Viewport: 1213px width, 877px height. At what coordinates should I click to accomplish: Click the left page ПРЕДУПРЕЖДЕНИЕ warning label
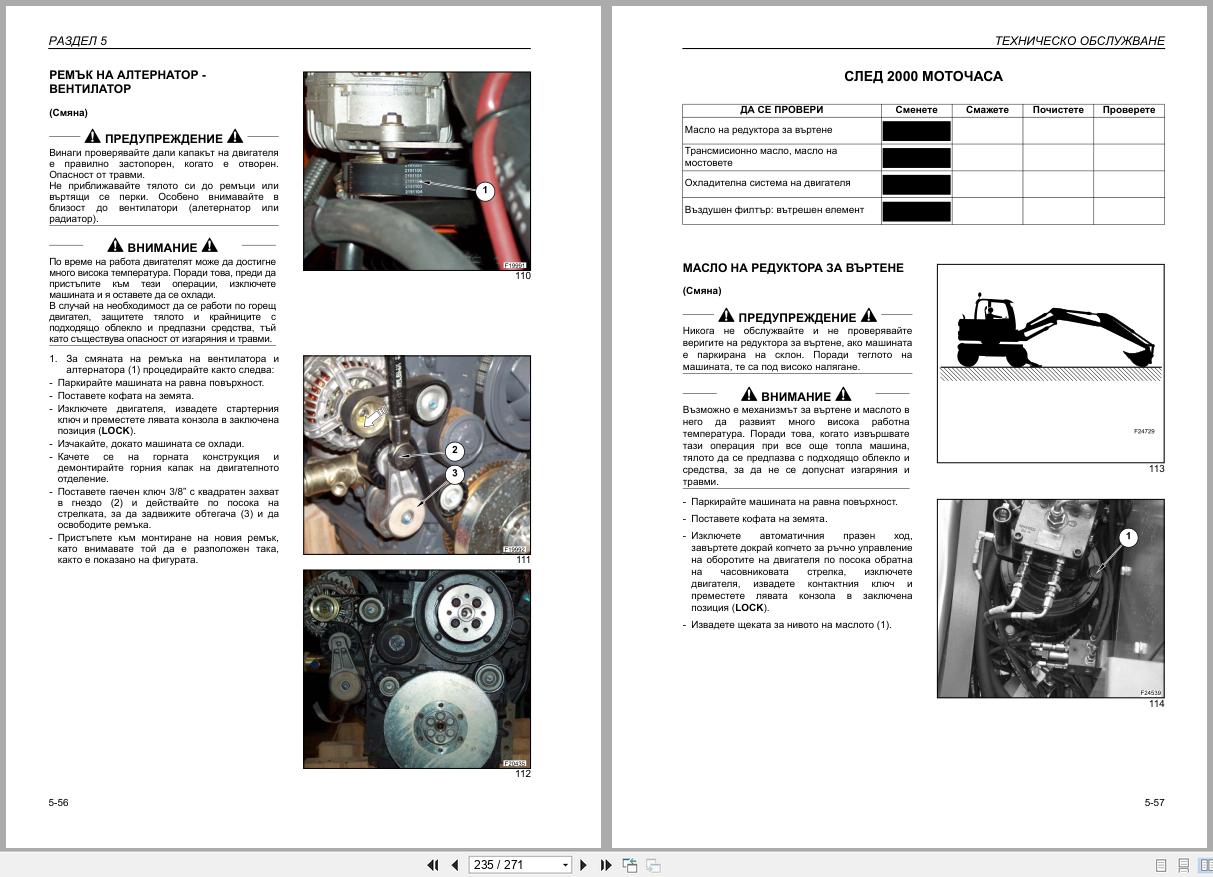pyautogui.click(x=164, y=137)
